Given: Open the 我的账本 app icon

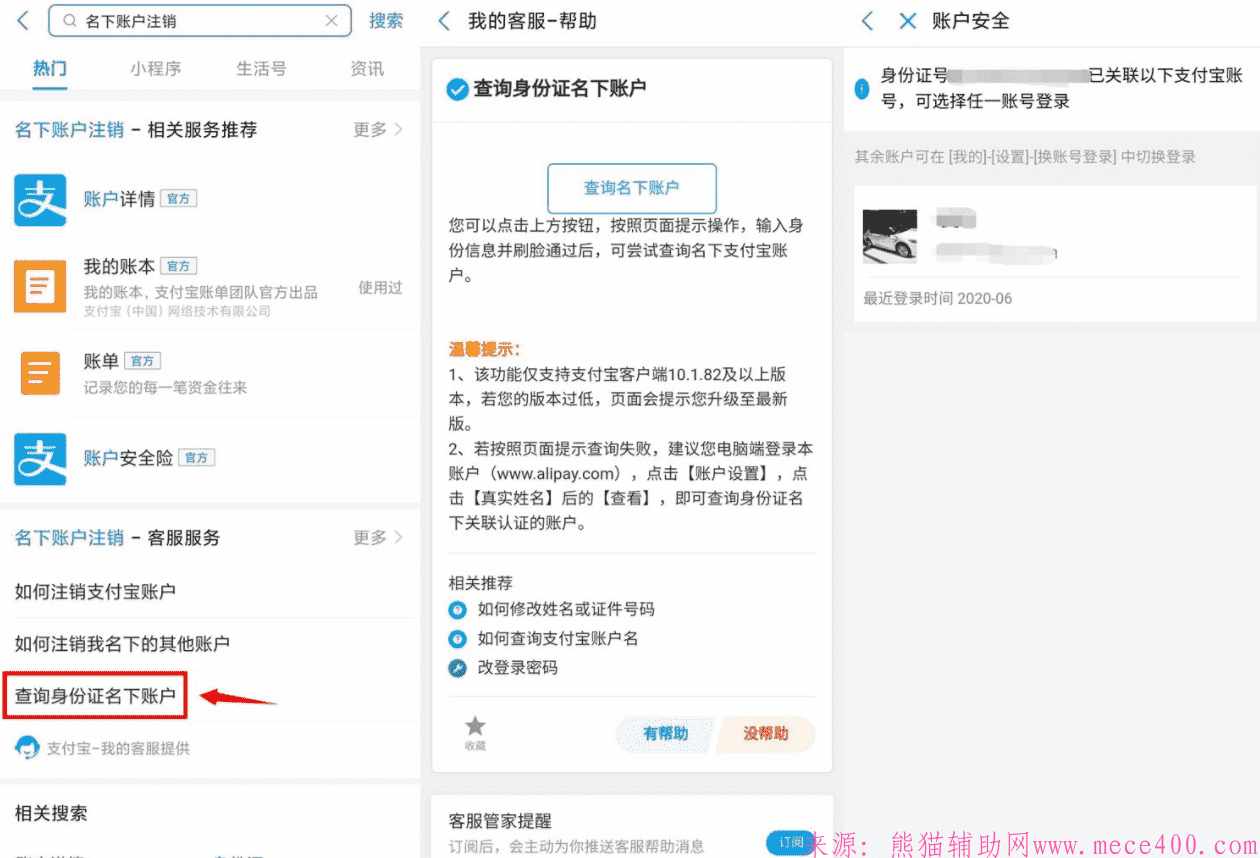Looking at the screenshot, I should pos(39,286).
